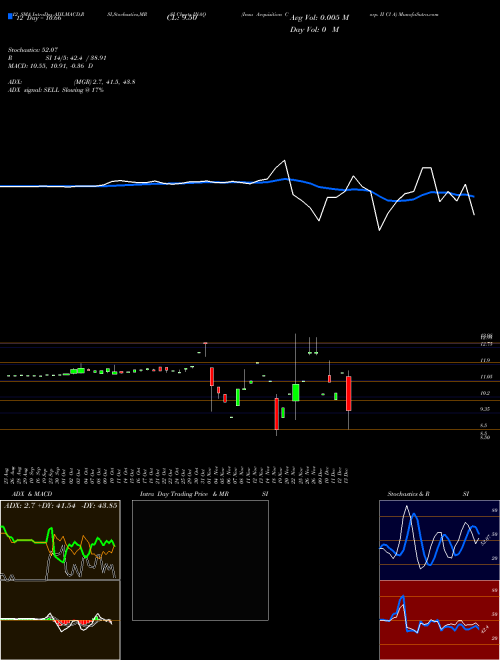Click the 'MACD: 10.55, 10.91, -0.36 D' line
The height and width of the screenshot is (660, 500).
51,66
